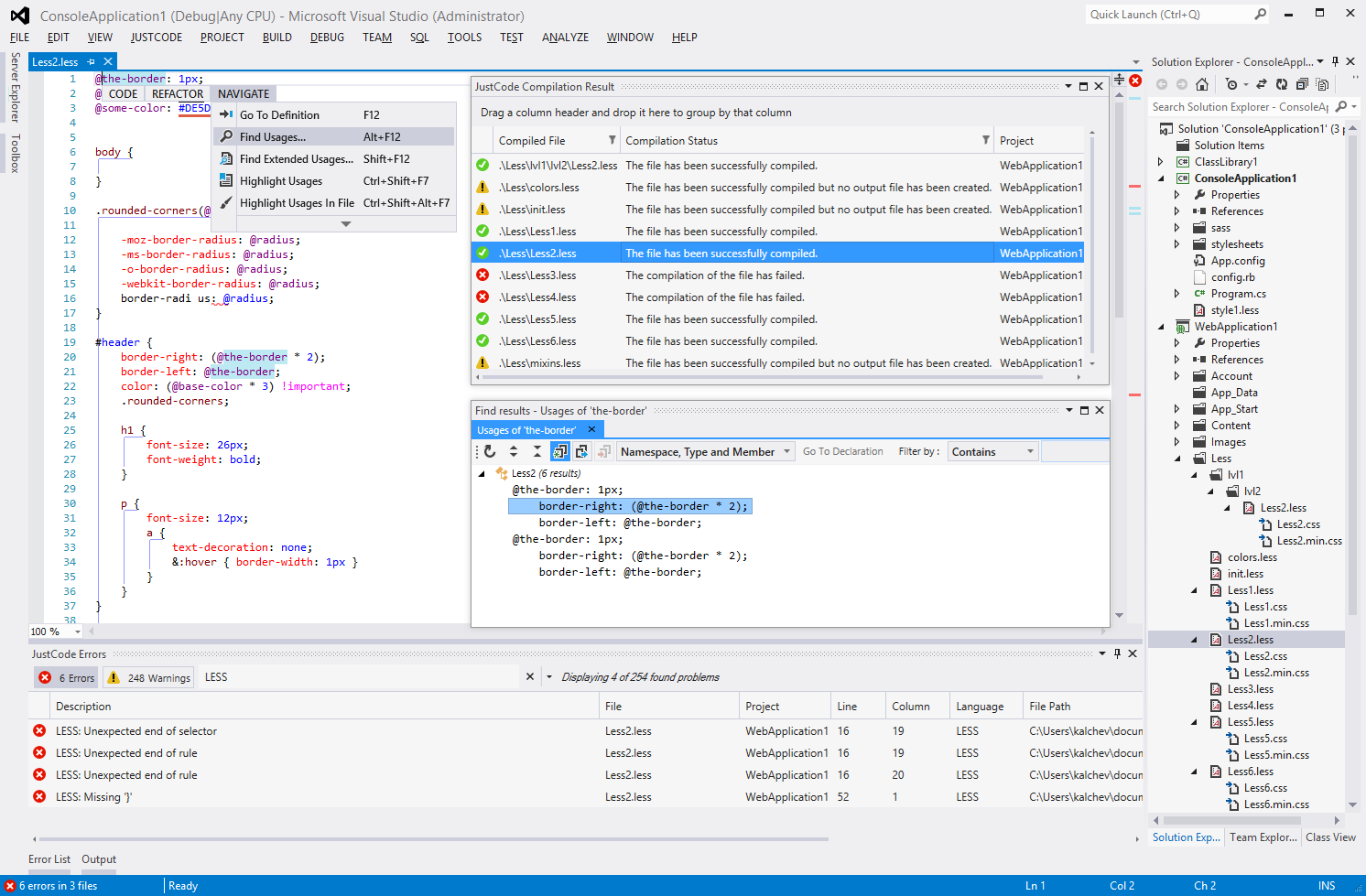Click the collapse all results icon

537,451
